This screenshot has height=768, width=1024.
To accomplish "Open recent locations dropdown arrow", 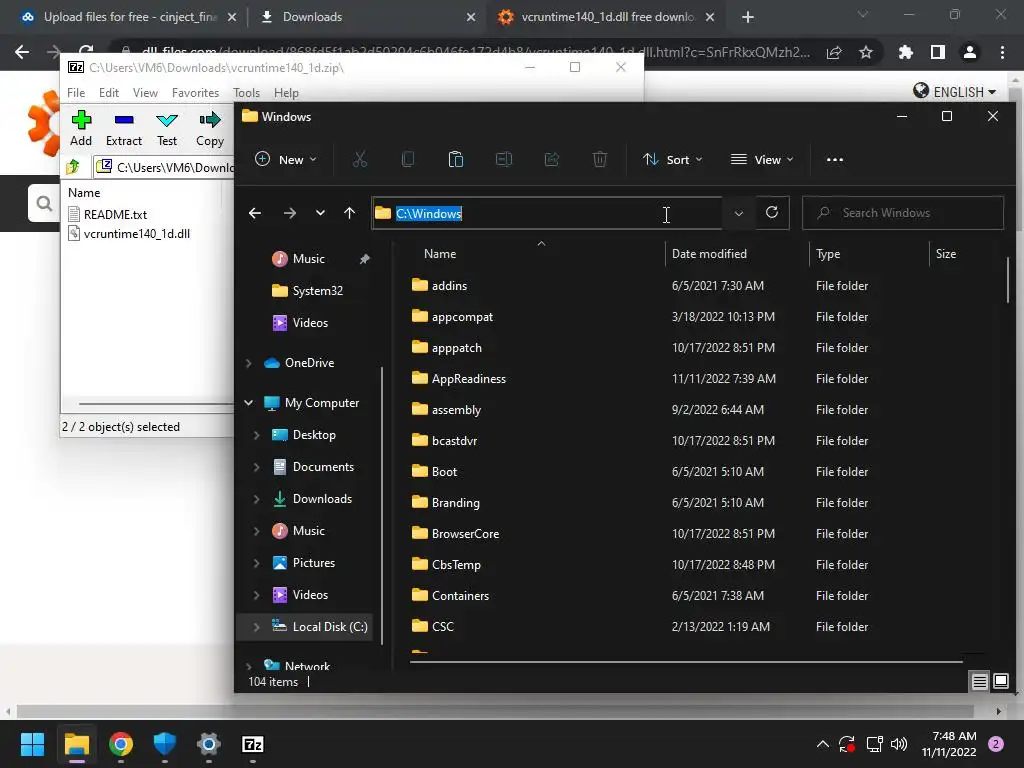I will (x=320, y=213).
